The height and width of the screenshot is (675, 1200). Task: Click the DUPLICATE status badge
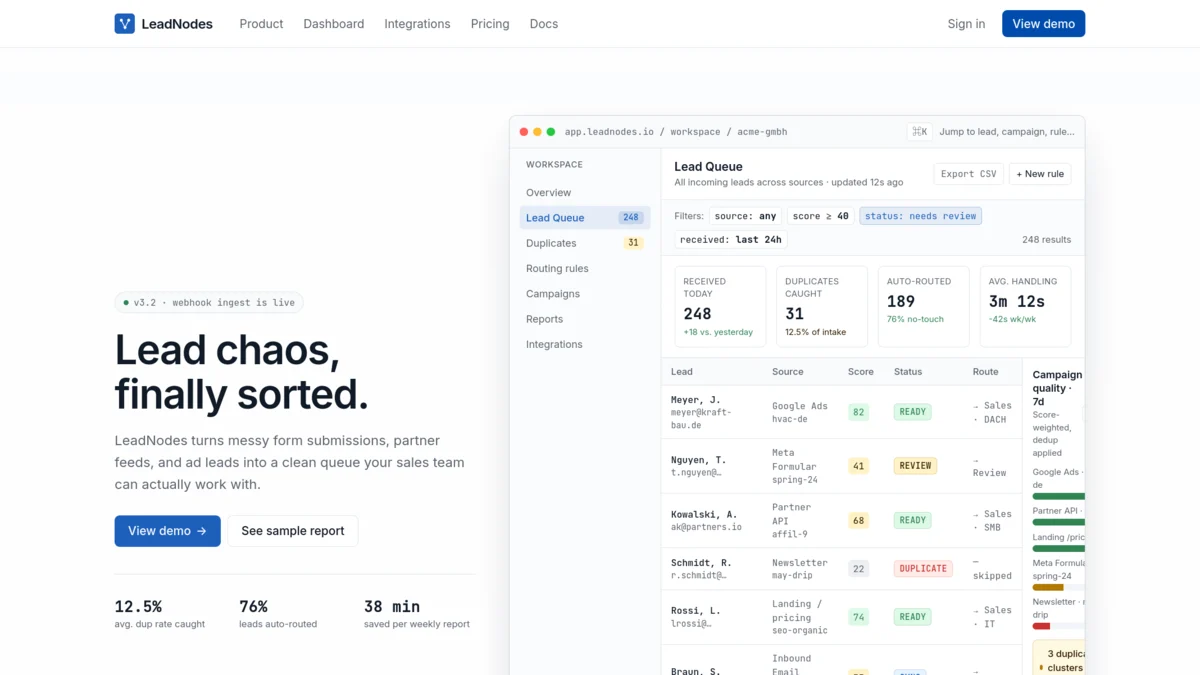tap(923, 569)
